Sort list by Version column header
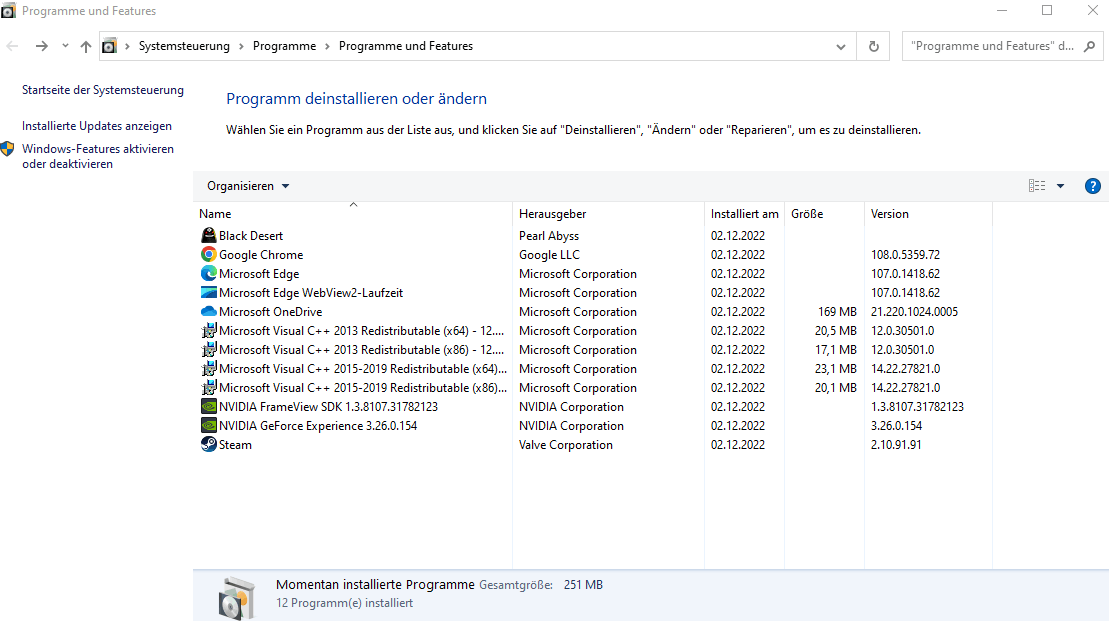1109x621 pixels. coord(928,214)
